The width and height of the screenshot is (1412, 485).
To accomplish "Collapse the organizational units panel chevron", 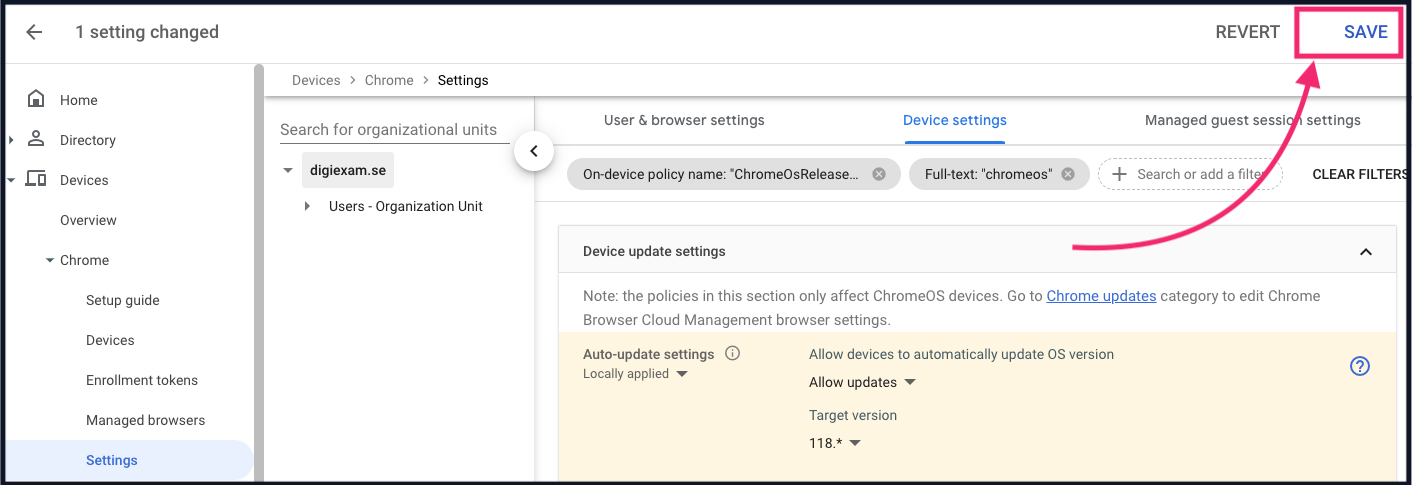I will (534, 152).
